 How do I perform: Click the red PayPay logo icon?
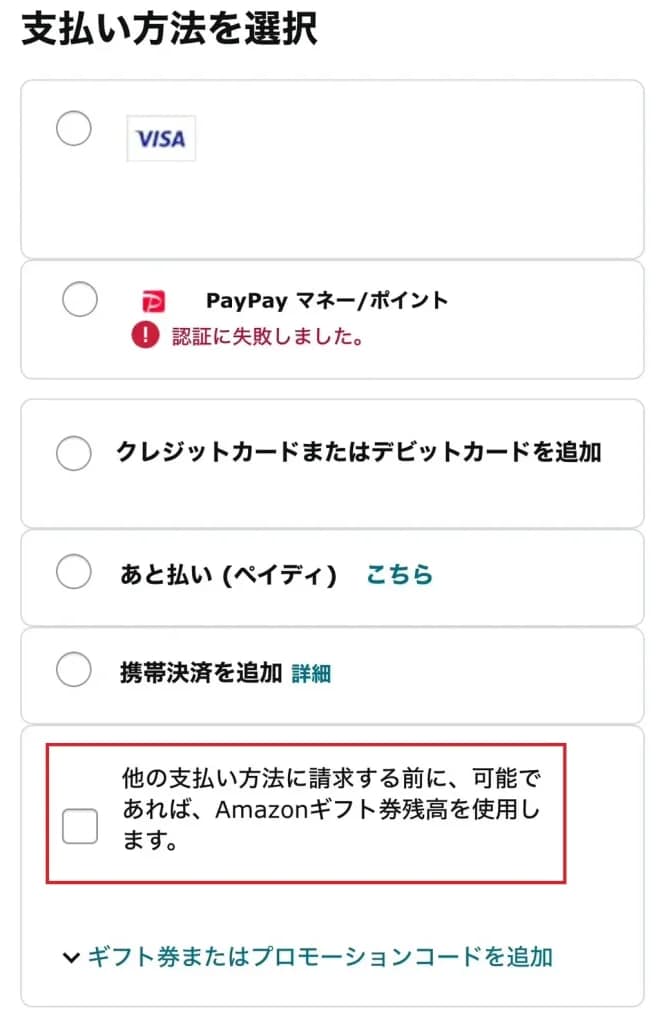coord(152,300)
